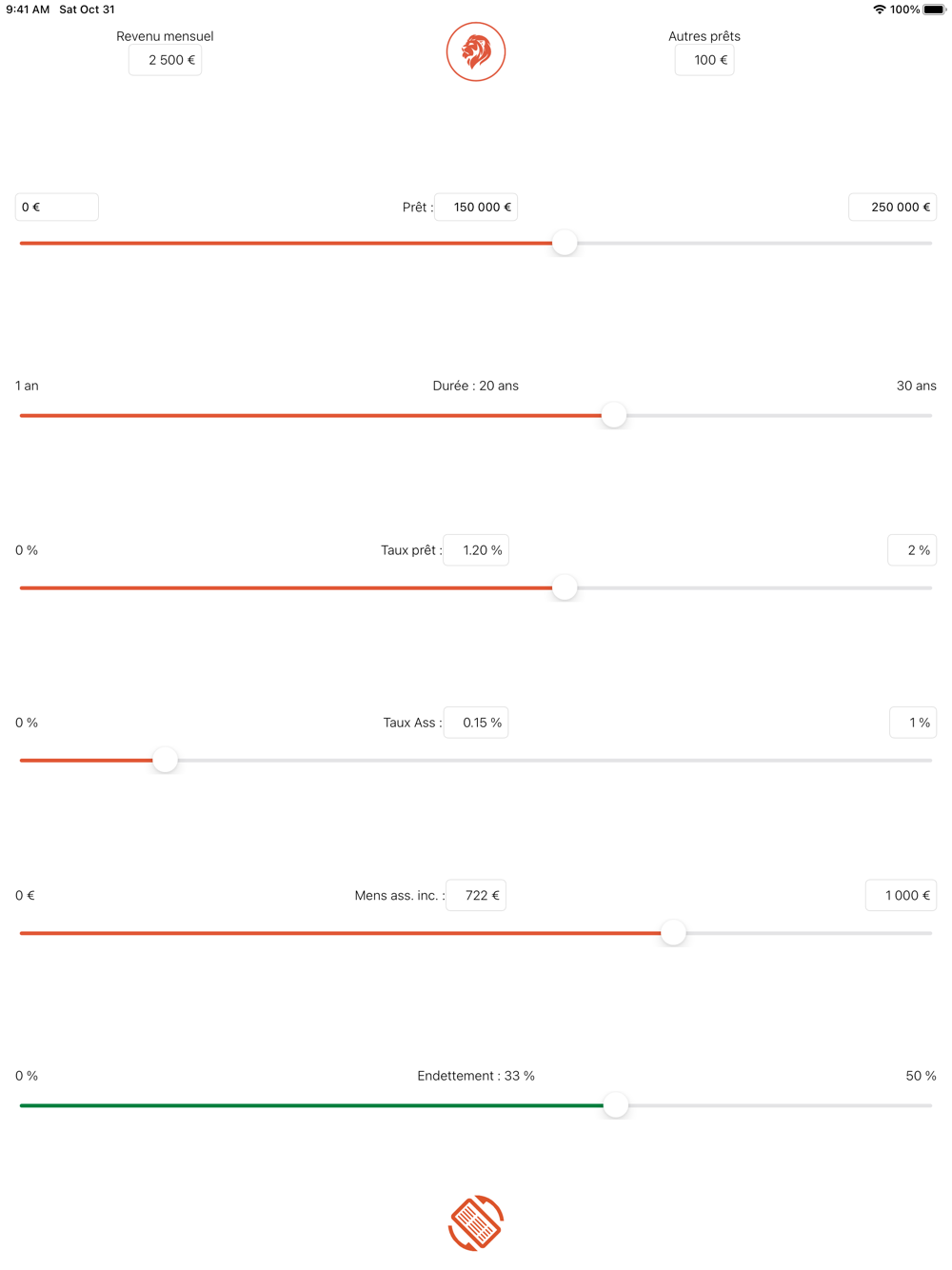Edit the 1 000 € maximum payment field
Viewport: 952px width, 1270px height.
tap(901, 895)
